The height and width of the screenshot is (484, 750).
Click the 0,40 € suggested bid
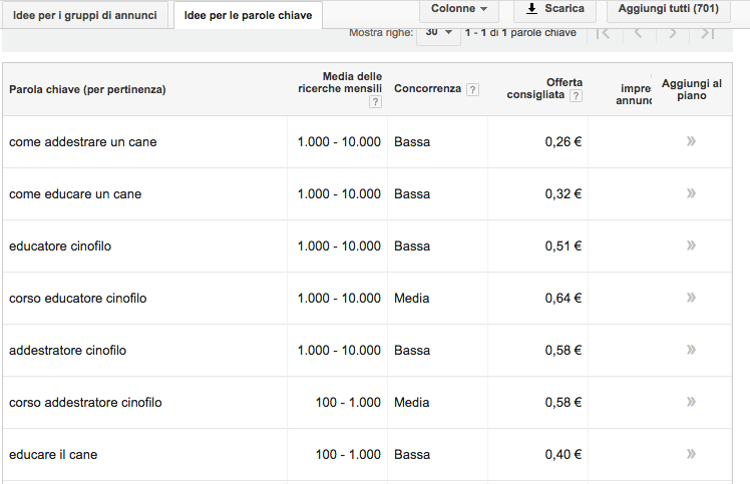pos(563,455)
